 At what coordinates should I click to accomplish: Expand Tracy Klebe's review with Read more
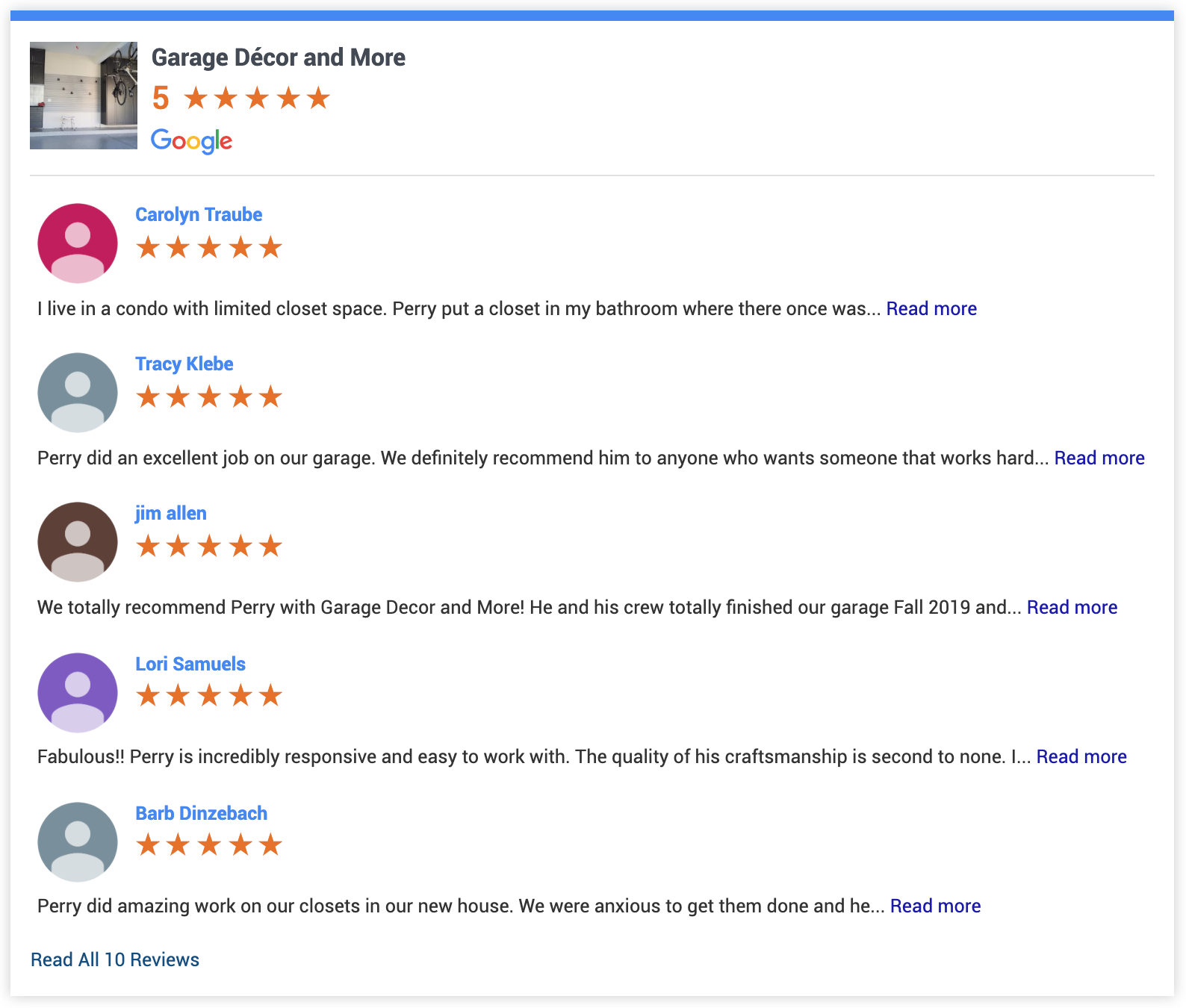pyautogui.click(x=1099, y=458)
